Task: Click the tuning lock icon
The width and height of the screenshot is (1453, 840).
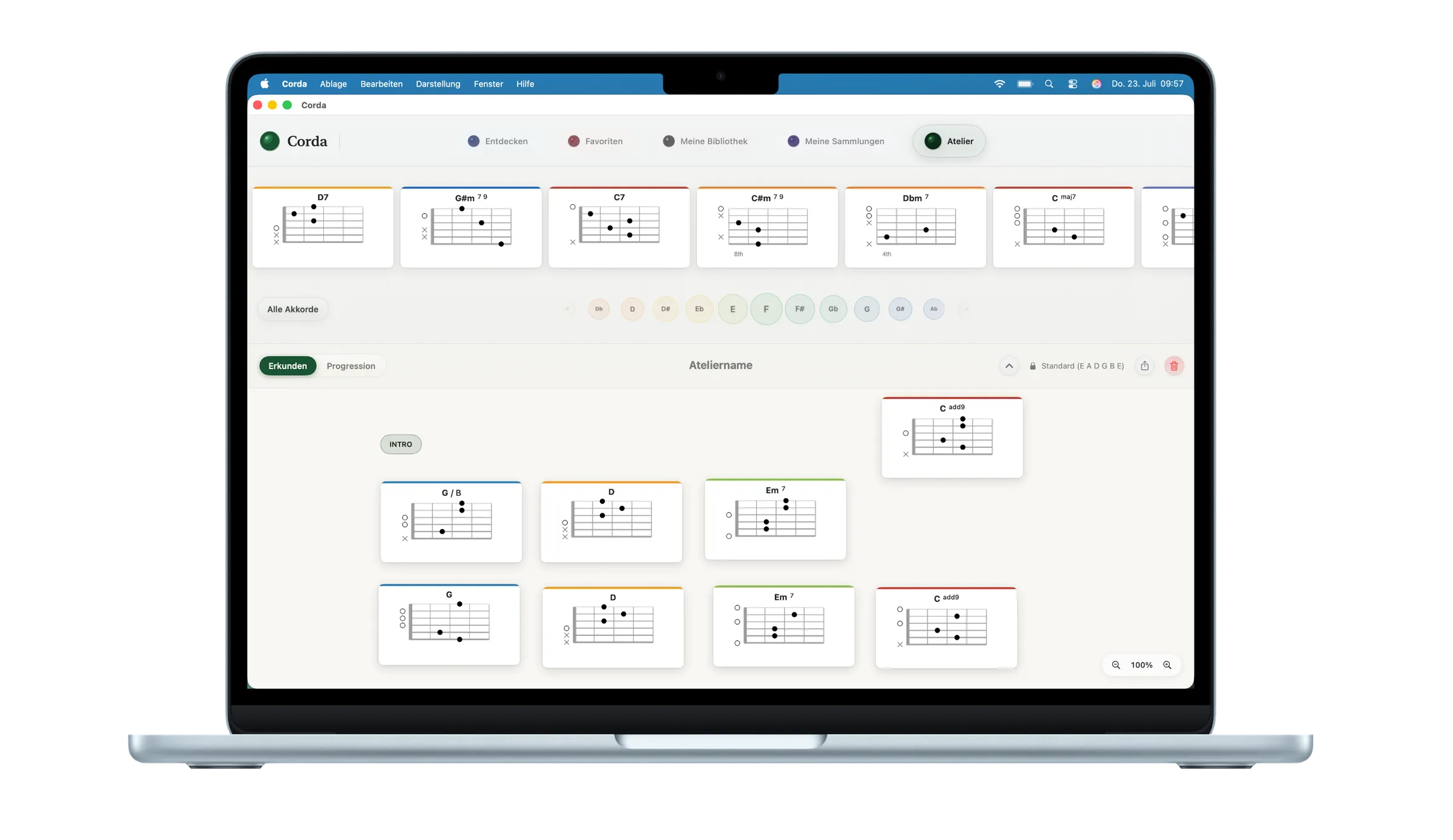Action: click(1033, 366)
